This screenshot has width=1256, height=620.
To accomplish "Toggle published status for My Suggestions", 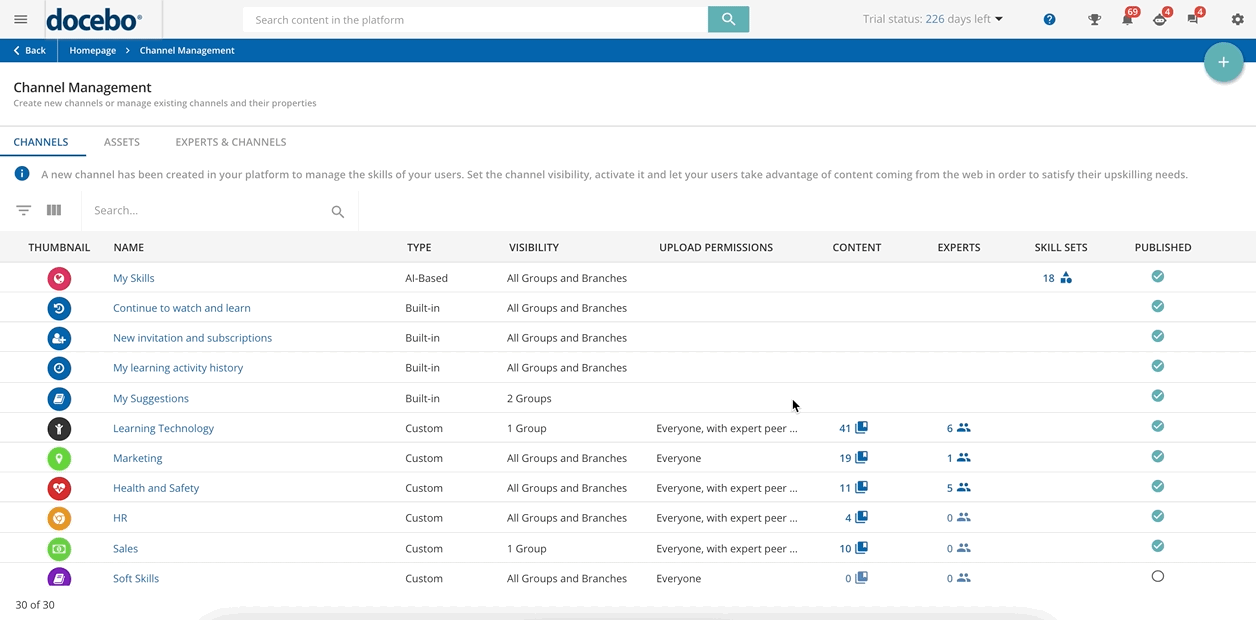I will click(x=1158, y=396).
